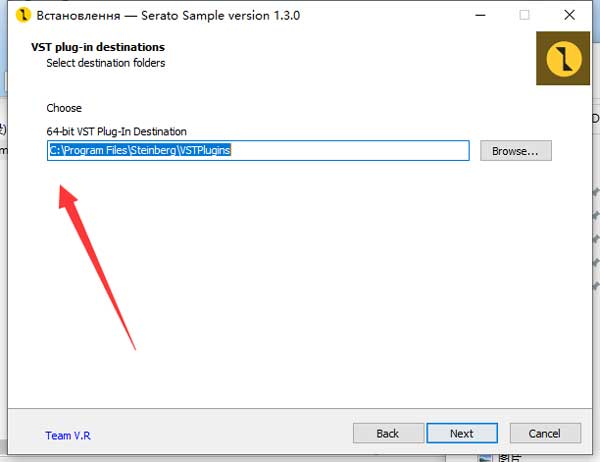Click the "Choose" label
This screenshot has width=600, height=462.
point(64,108)
